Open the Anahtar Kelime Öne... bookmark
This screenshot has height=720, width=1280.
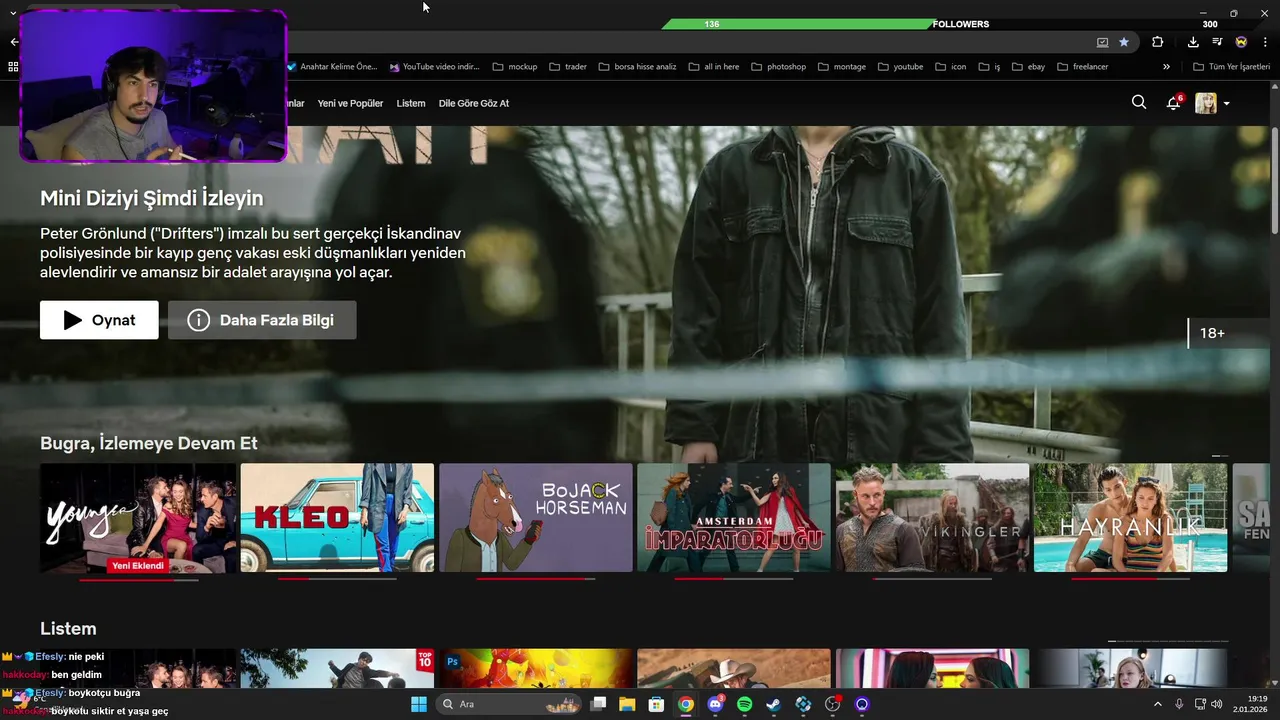332,67
